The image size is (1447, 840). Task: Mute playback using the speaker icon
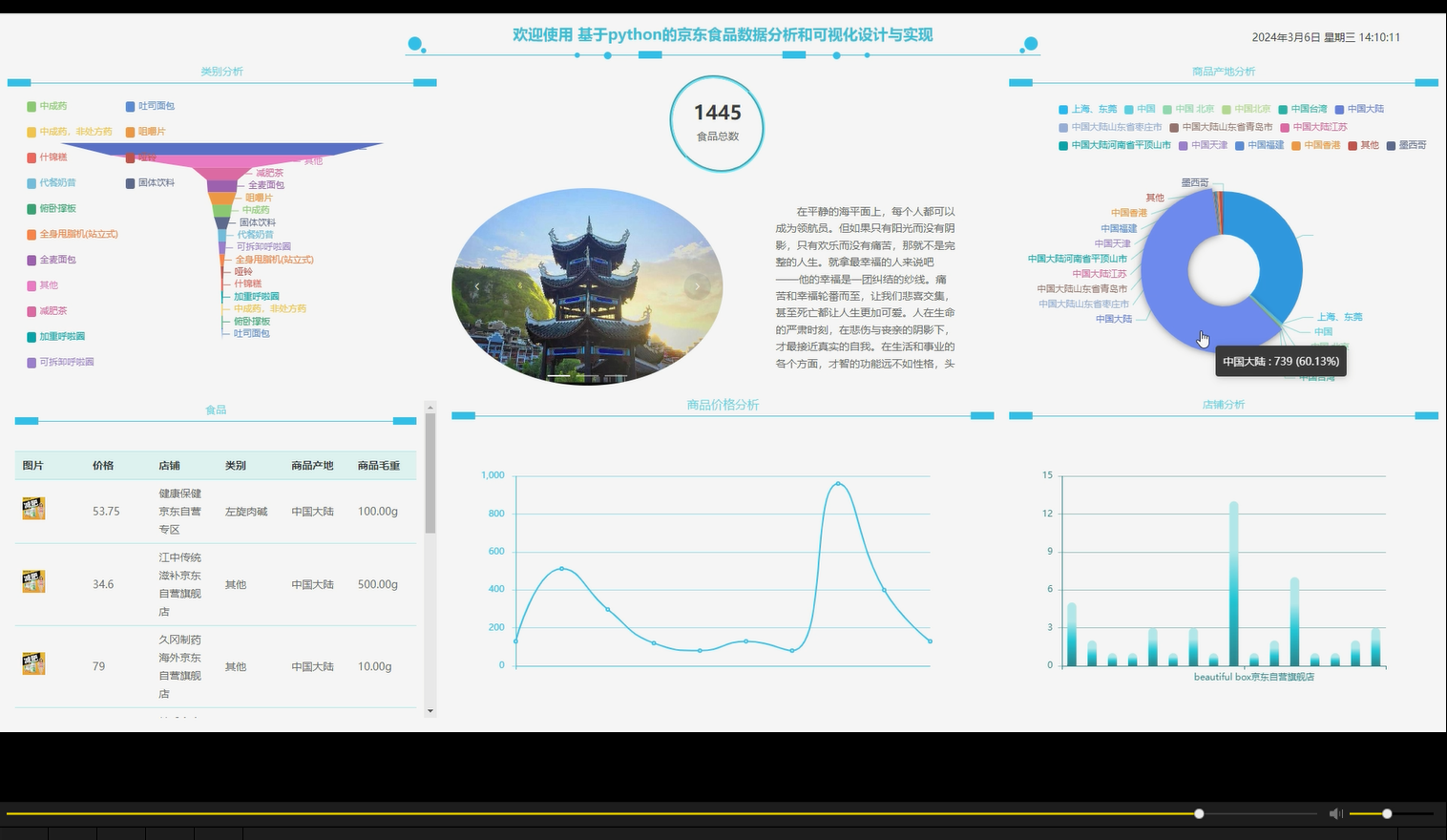pos(1335,813)
